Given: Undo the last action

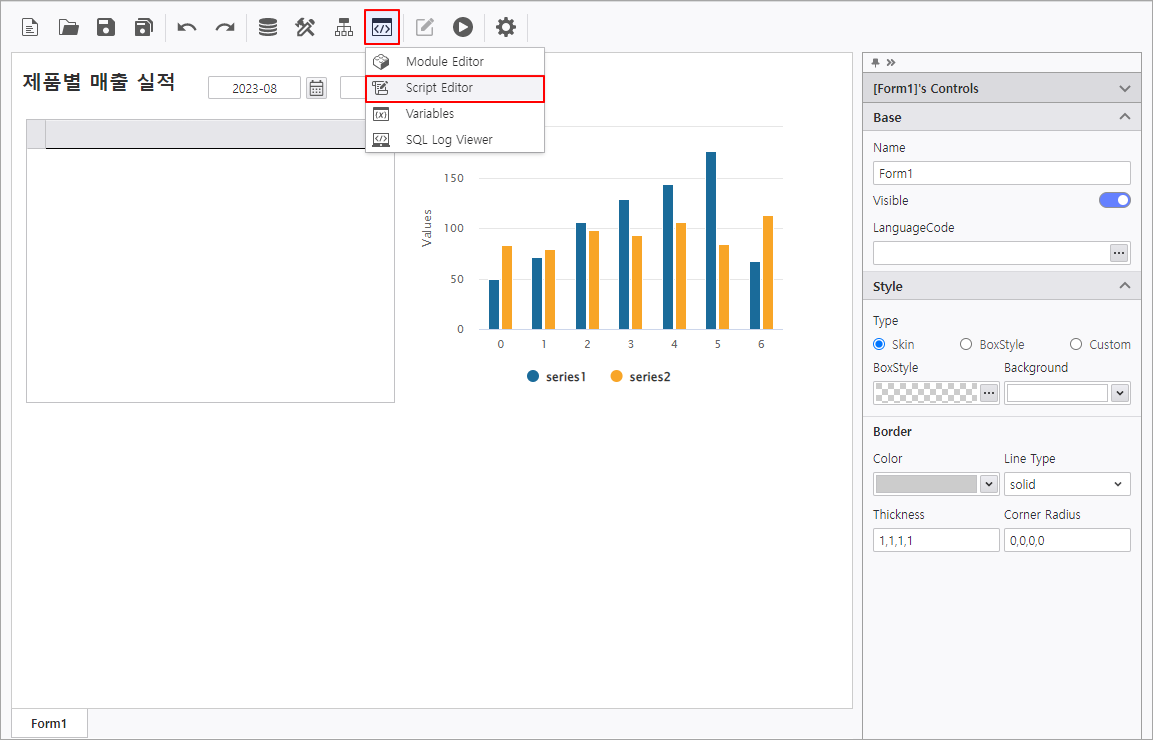Looking at the screenshot, I should tap(187, 28).
